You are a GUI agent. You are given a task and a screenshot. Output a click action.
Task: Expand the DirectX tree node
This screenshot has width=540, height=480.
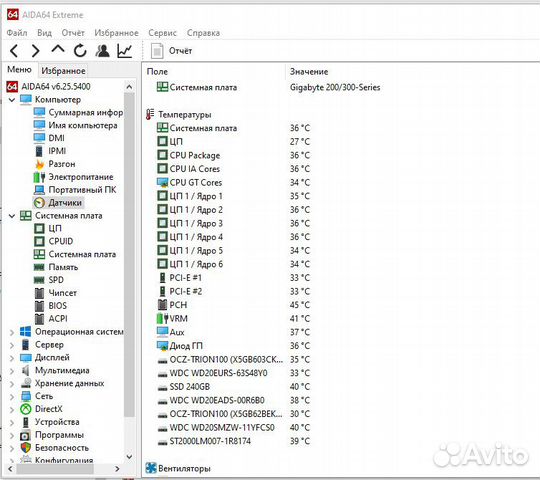(12, 410)
